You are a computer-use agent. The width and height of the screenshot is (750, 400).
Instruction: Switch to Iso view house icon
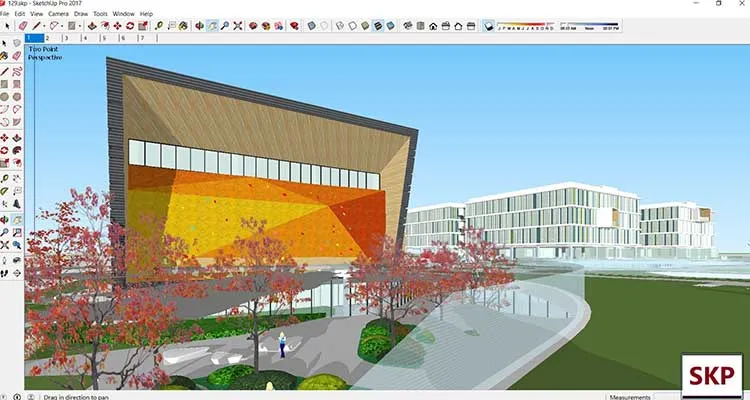tap(408, 26)
